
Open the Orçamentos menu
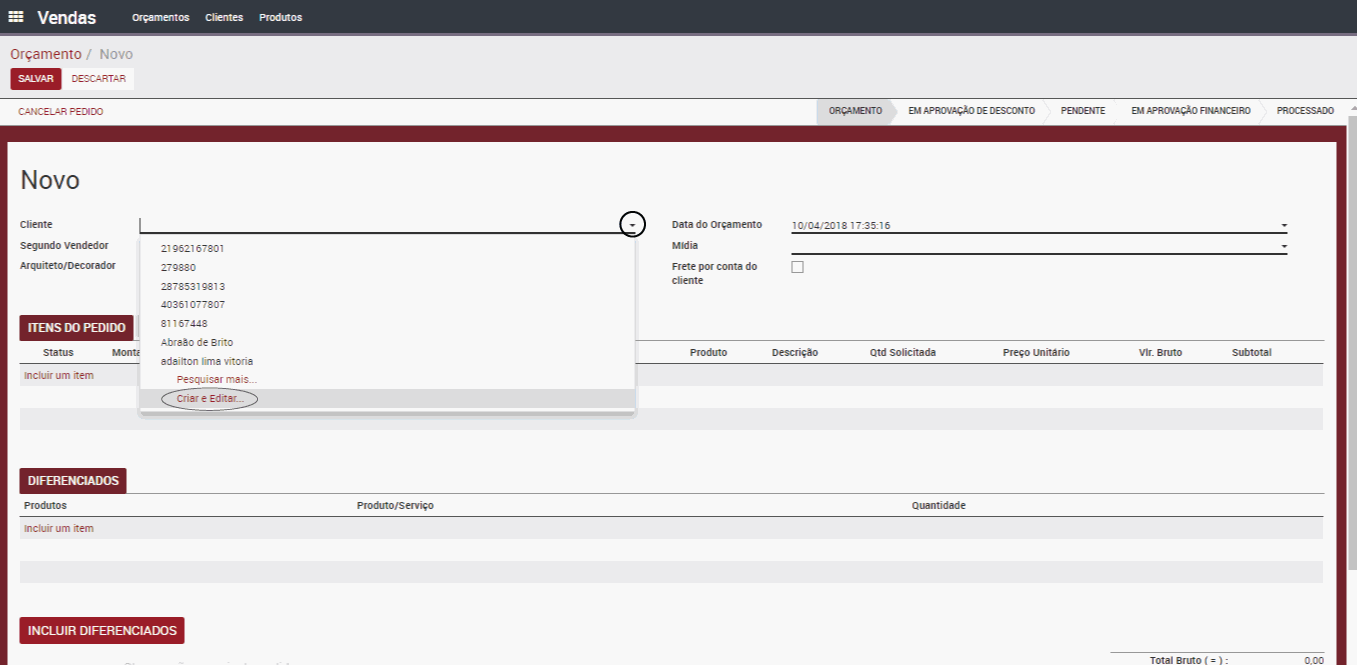click(160, 17)
